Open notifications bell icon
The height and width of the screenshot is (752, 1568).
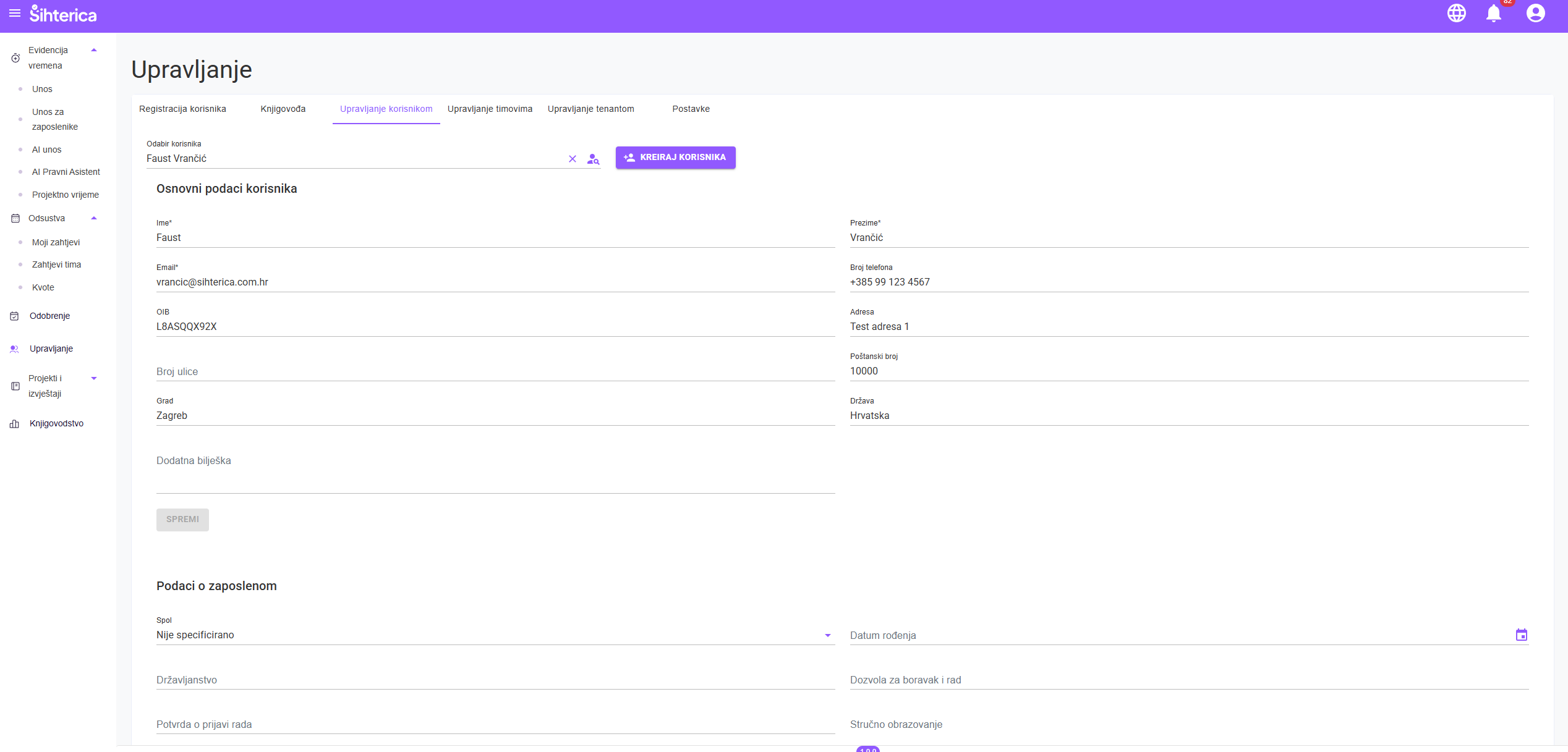pyautogui.click(x=1493, y=13)
